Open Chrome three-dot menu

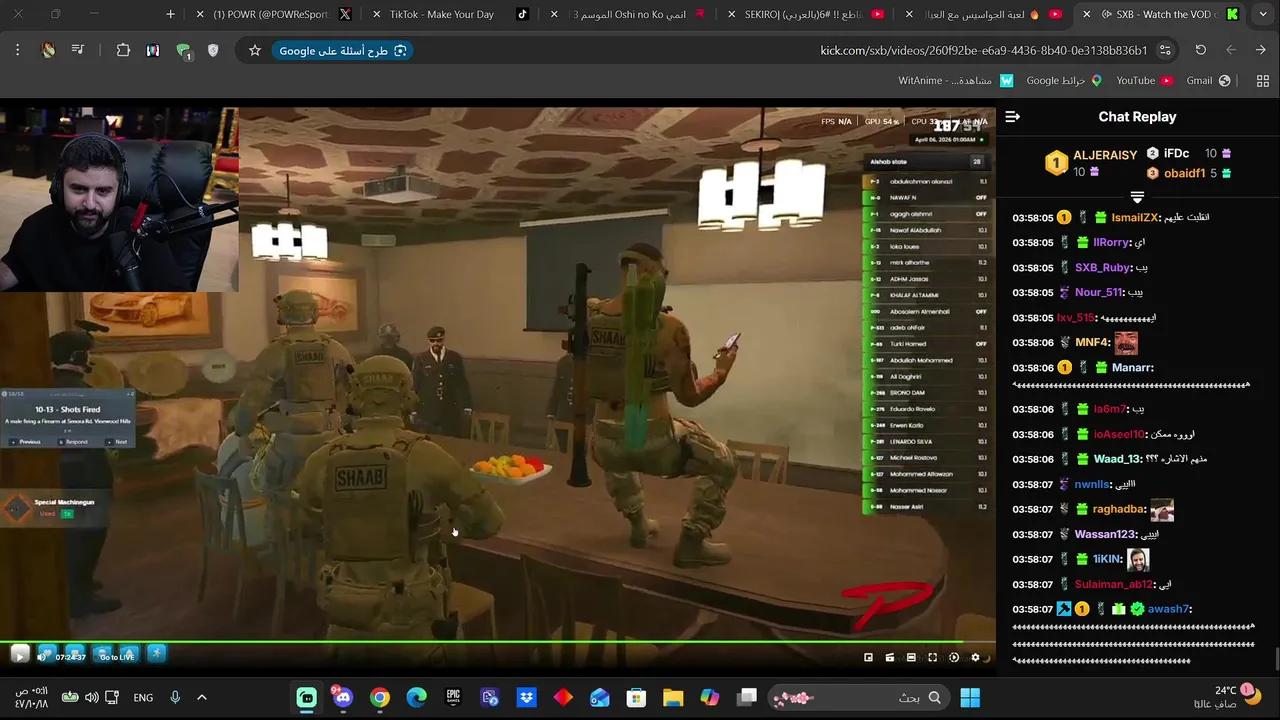coord(17,50)
